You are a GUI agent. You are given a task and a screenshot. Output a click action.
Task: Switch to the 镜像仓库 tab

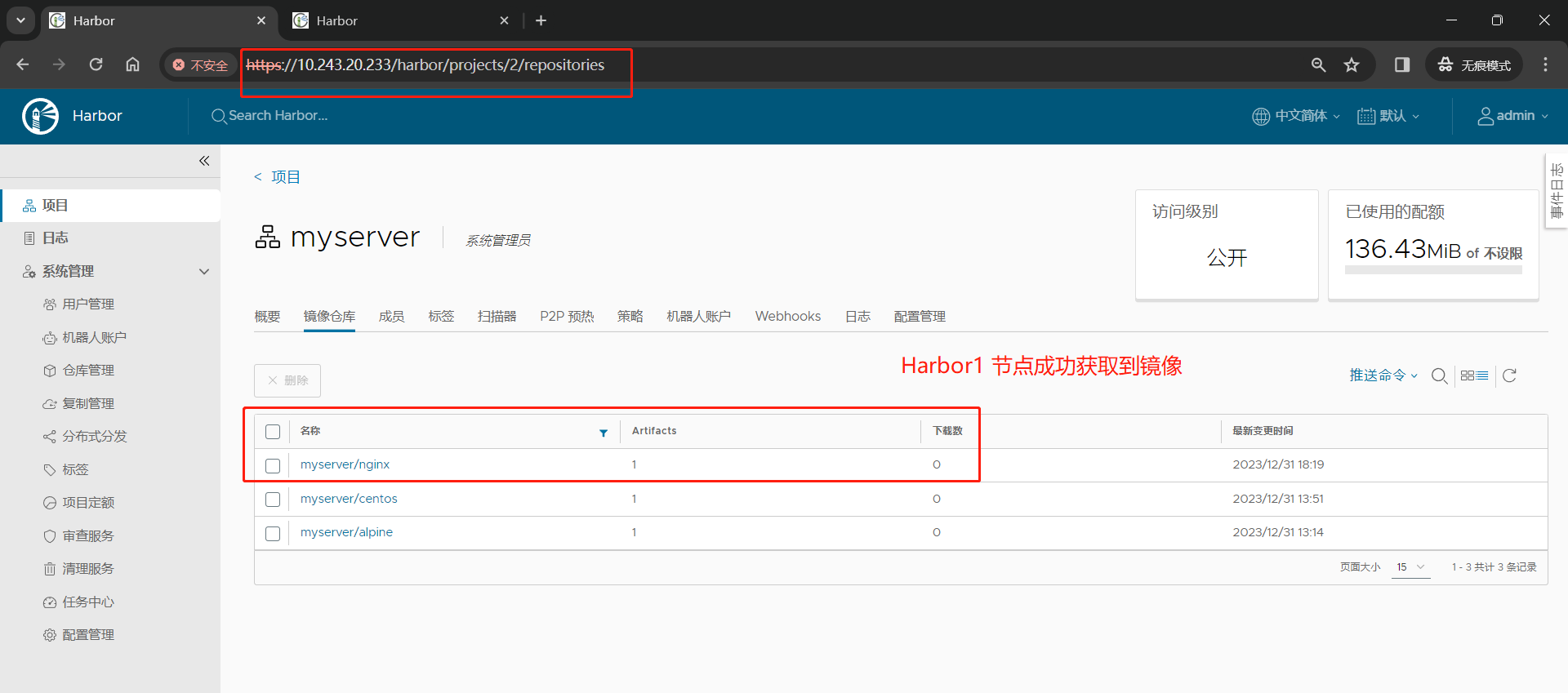coord(329,317)
